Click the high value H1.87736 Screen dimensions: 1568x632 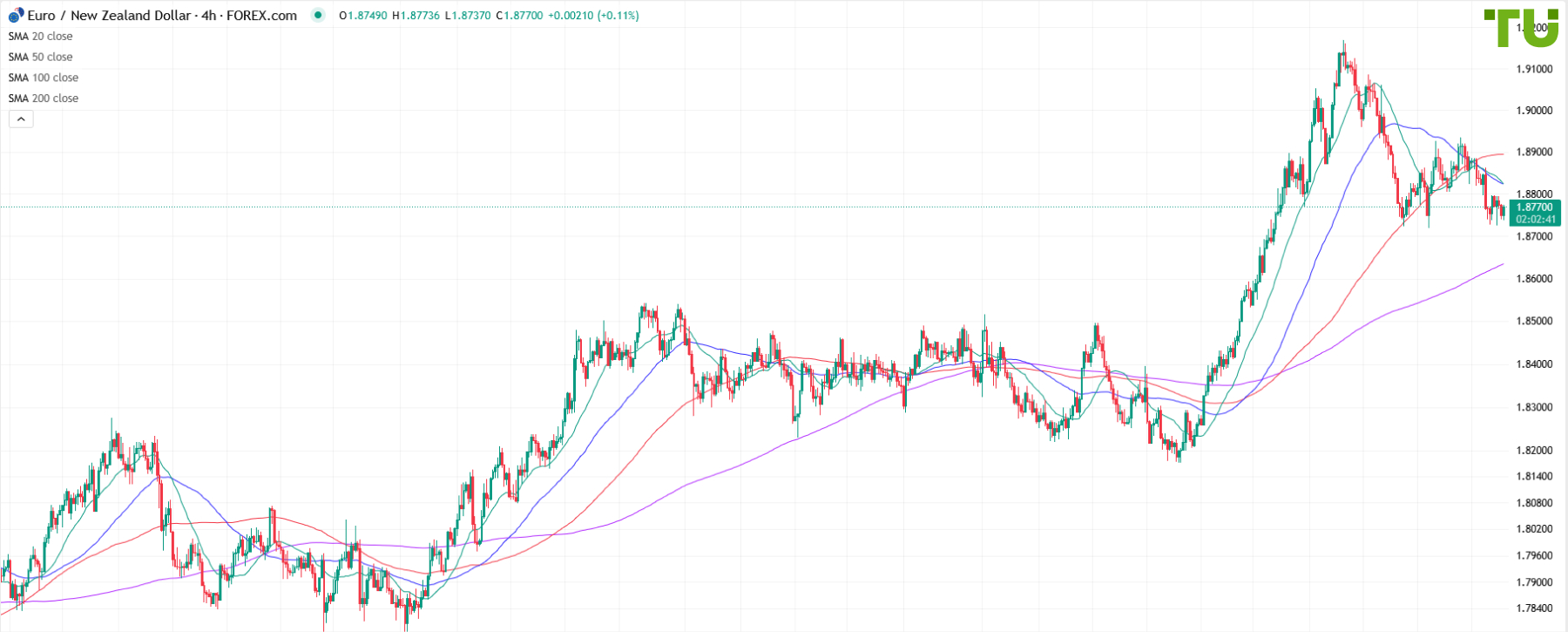[x=416, y=16]
